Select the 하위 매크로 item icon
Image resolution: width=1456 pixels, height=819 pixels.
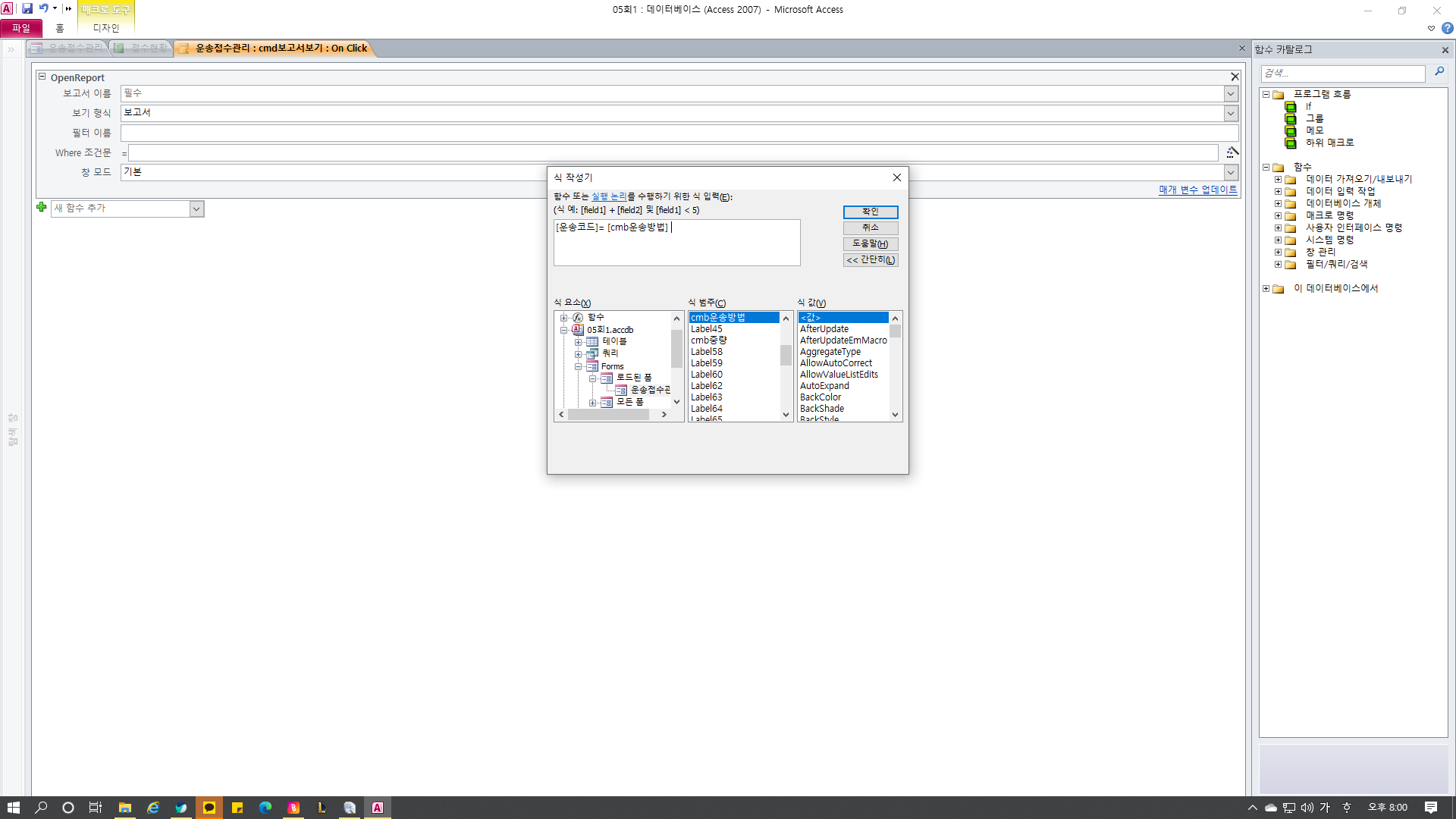(x=1291, y=143)
